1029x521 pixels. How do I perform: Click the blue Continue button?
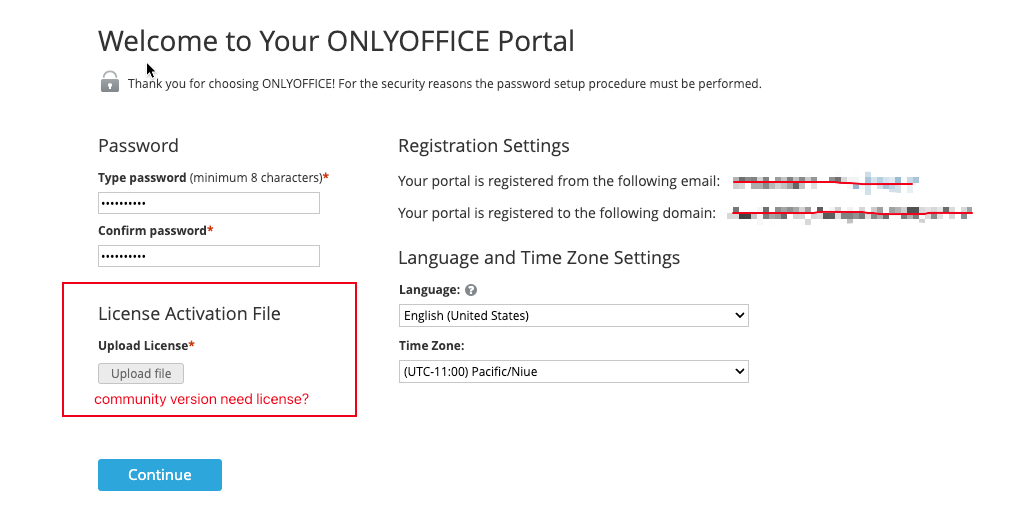[x=160, y=475]
